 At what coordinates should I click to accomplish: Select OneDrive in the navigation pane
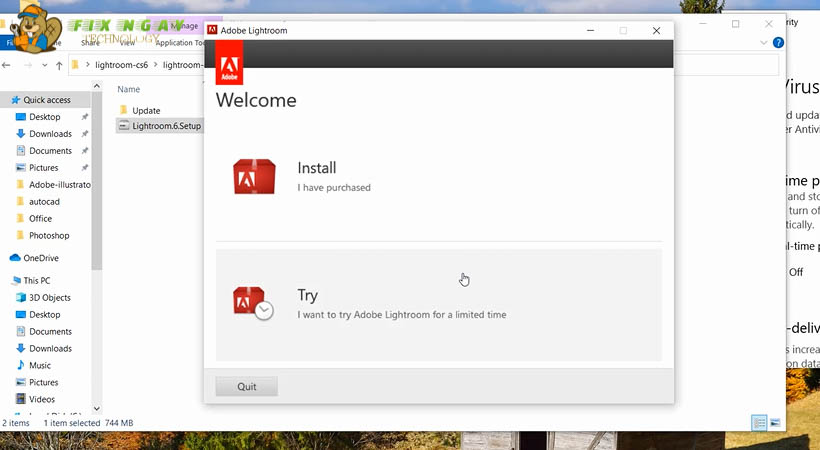pos(41,258)
